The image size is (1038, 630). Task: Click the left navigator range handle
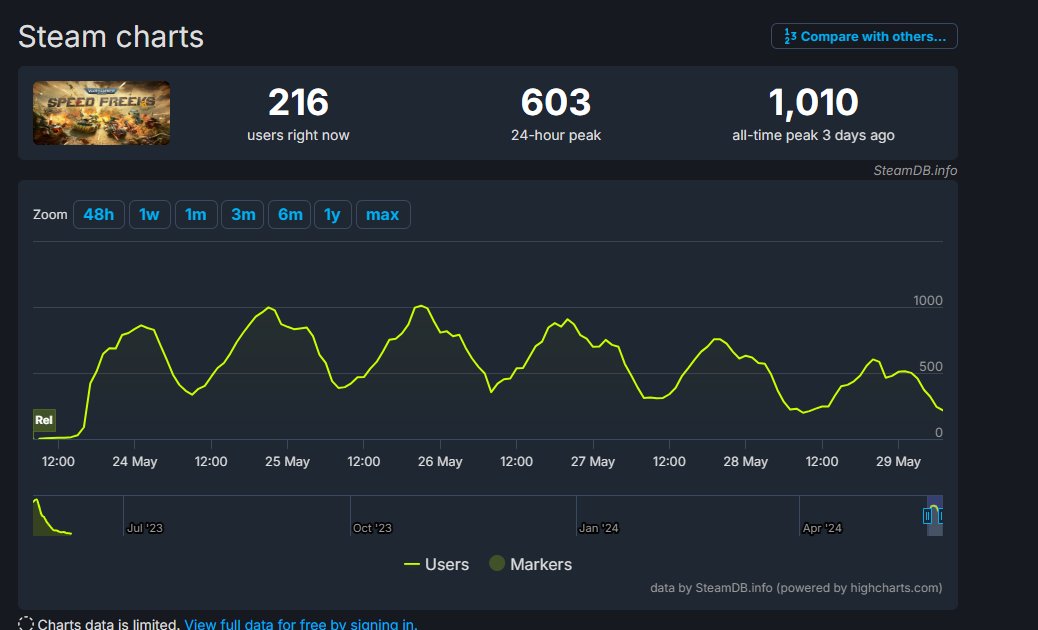tap(927, 516)
